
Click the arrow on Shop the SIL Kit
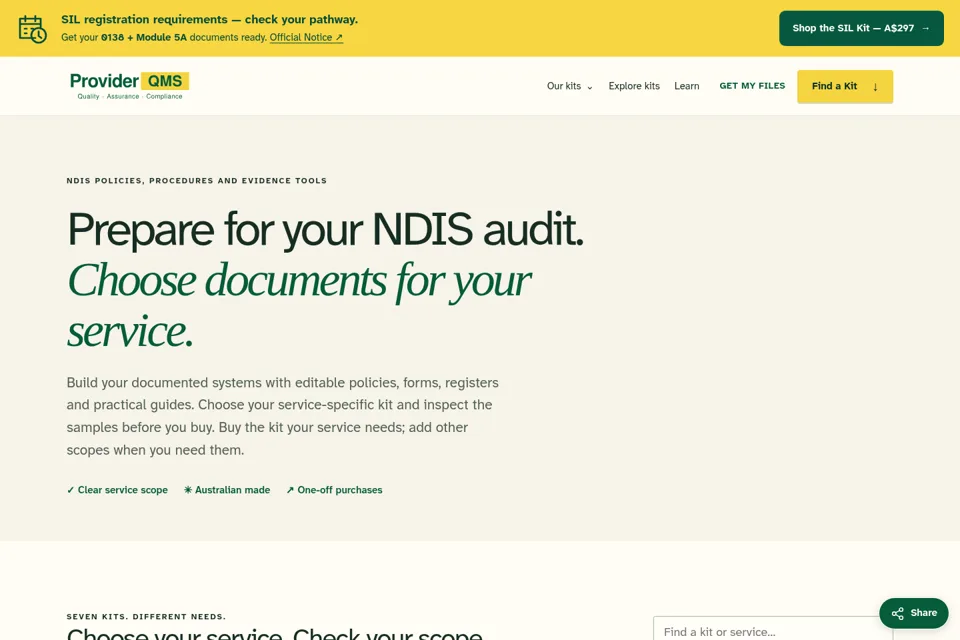(x=925, y=28)
